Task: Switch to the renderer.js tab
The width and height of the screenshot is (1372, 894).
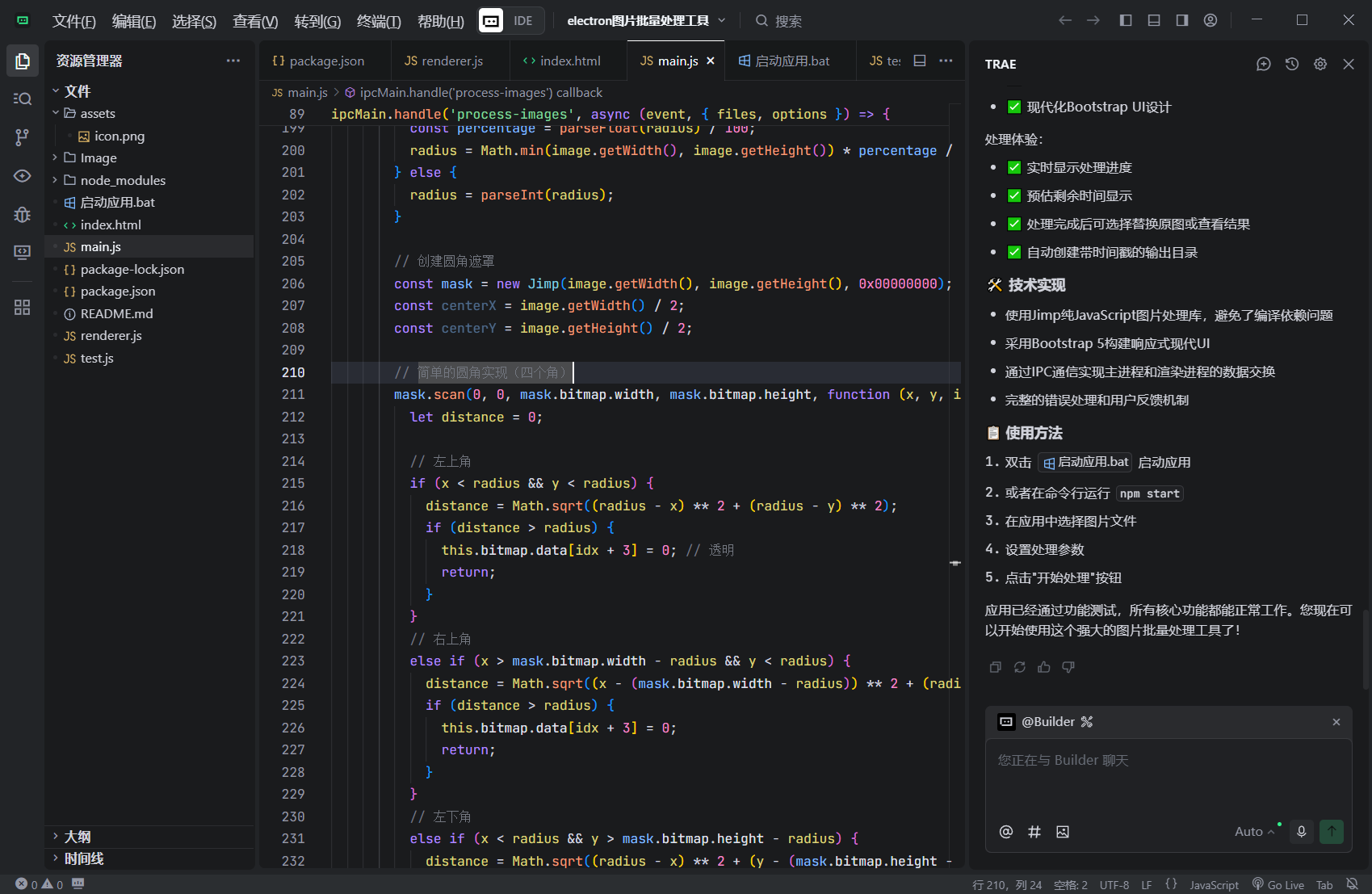Action: (444, 61)
